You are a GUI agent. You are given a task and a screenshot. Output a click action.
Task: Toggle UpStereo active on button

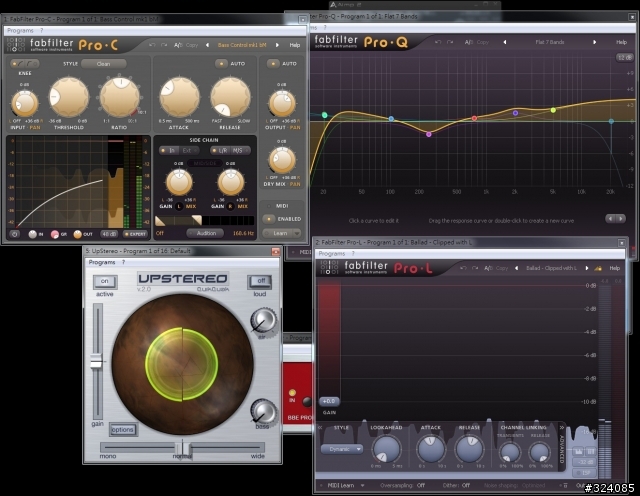pyautogui.click(x=105, y=281)
